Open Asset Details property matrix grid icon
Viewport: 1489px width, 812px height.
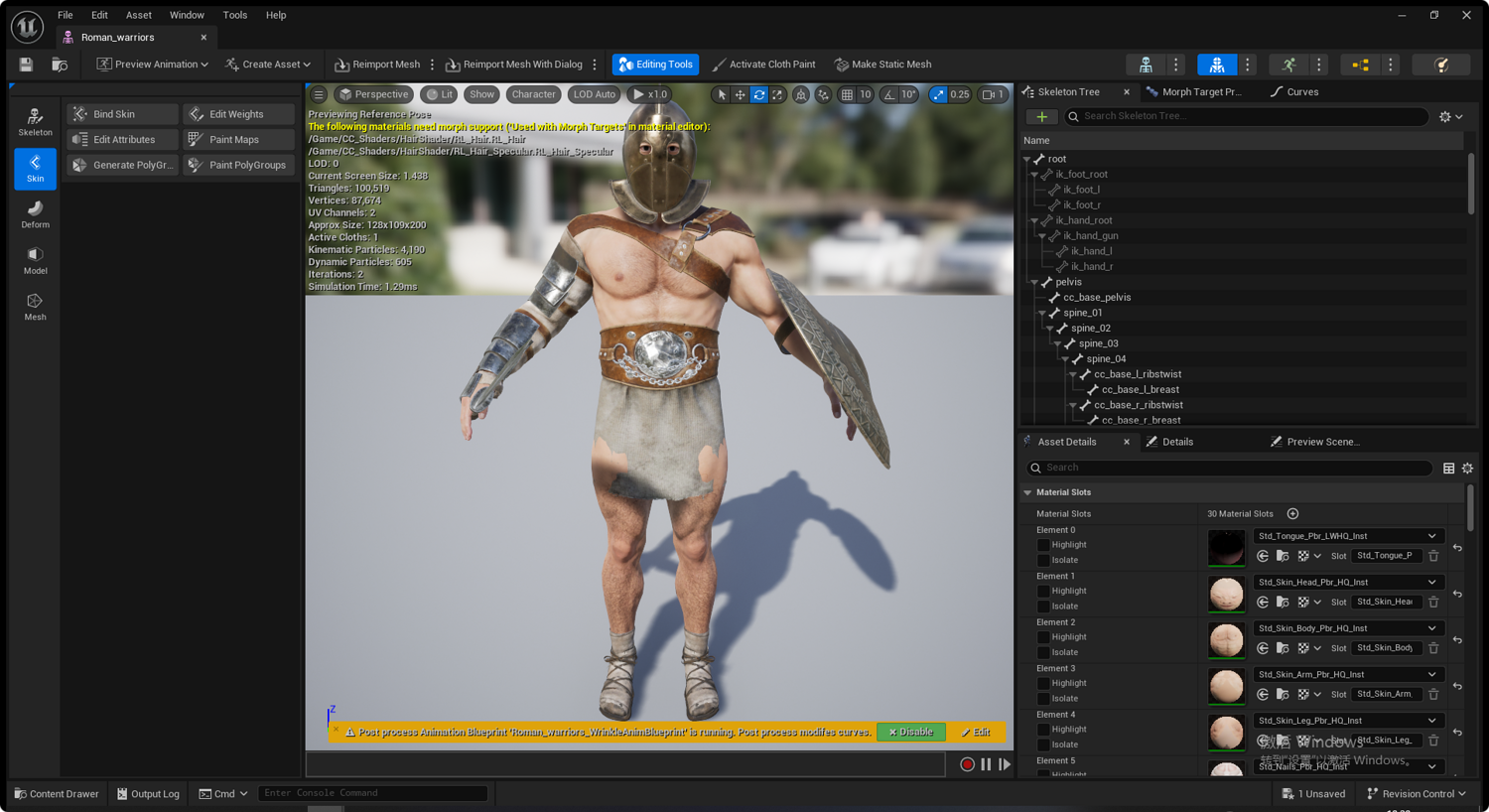tap(1449, 468)
